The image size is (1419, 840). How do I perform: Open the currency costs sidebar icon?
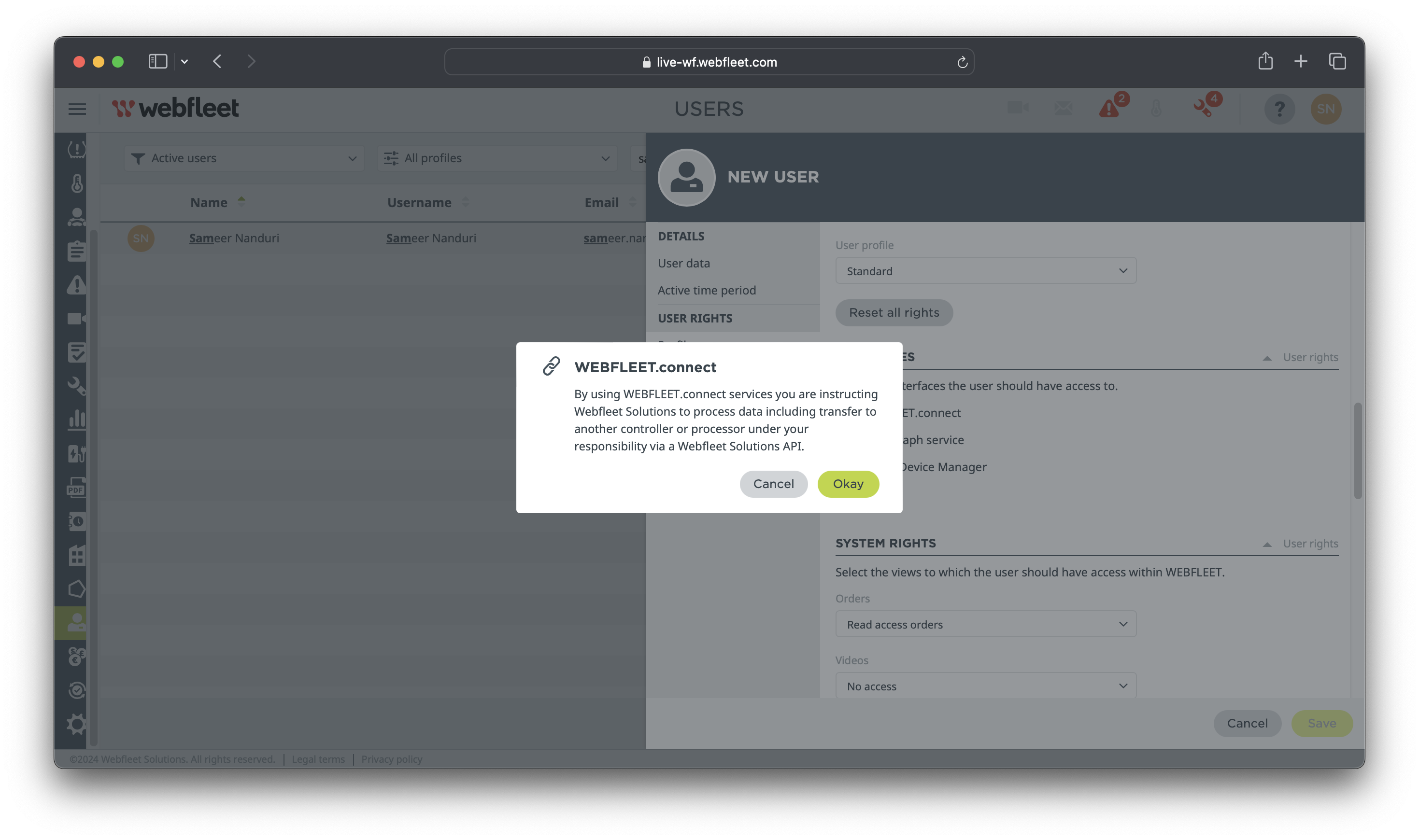(x=77, y=657)
